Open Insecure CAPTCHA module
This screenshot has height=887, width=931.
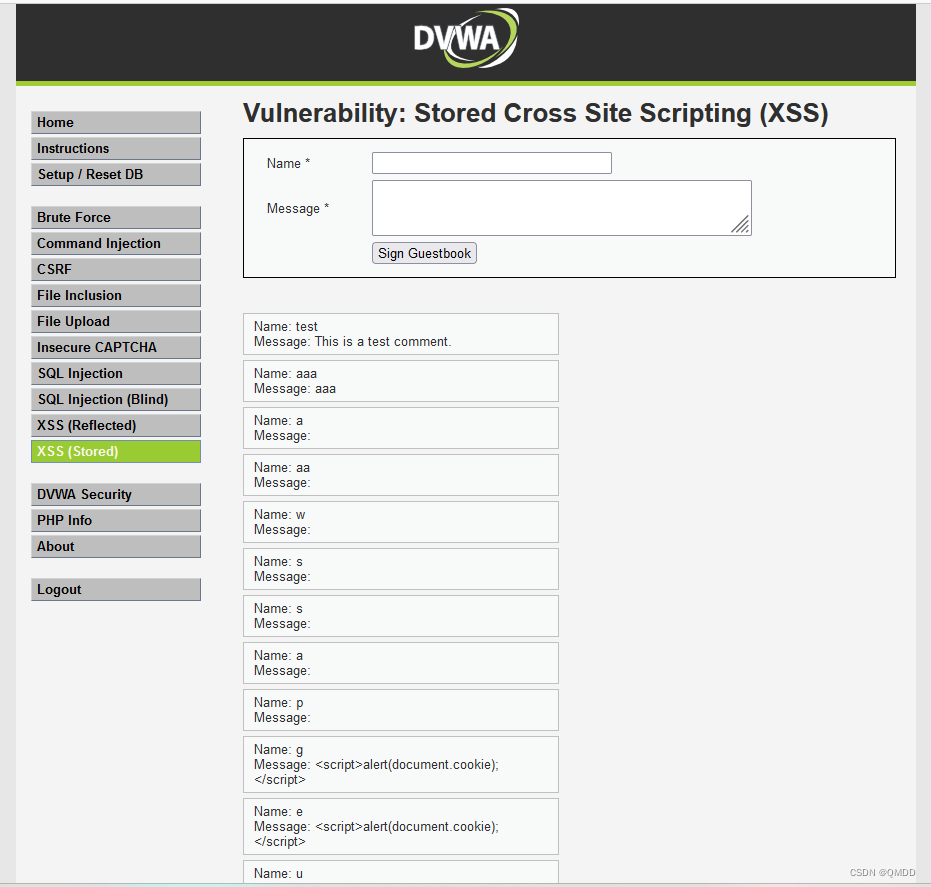pos(115,347)
